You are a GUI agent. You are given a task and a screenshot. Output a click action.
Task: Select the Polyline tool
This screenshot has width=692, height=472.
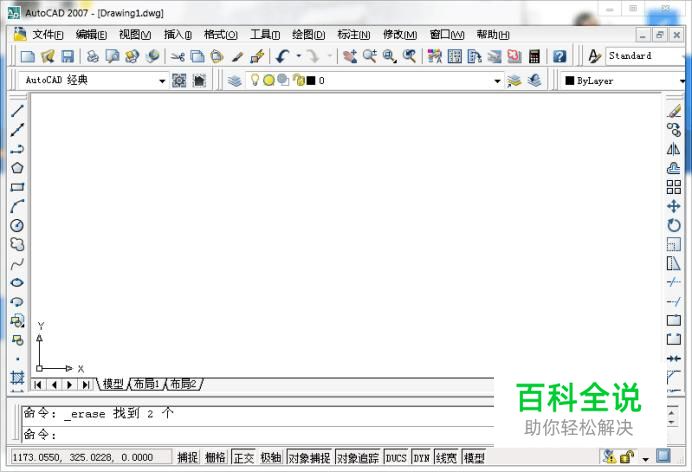click(x=17, y=149)
